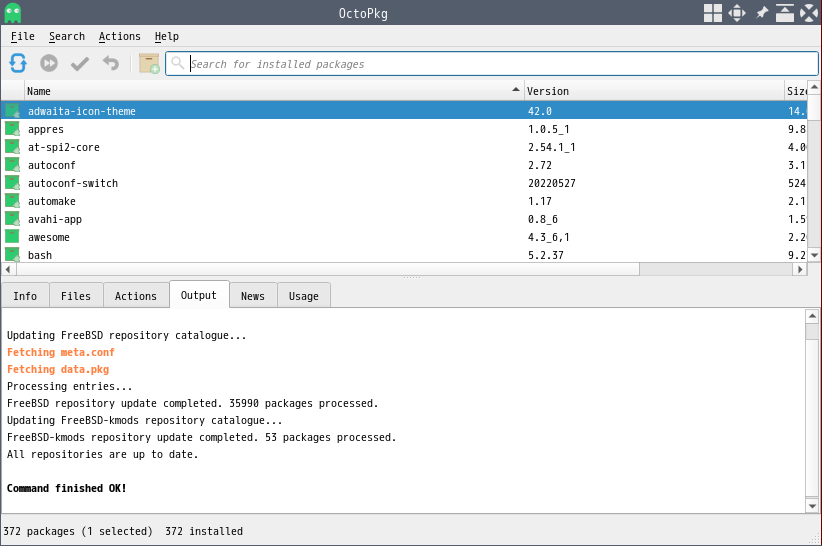
Task: Click the partially visible Size column header
Action: pos(796,91)
